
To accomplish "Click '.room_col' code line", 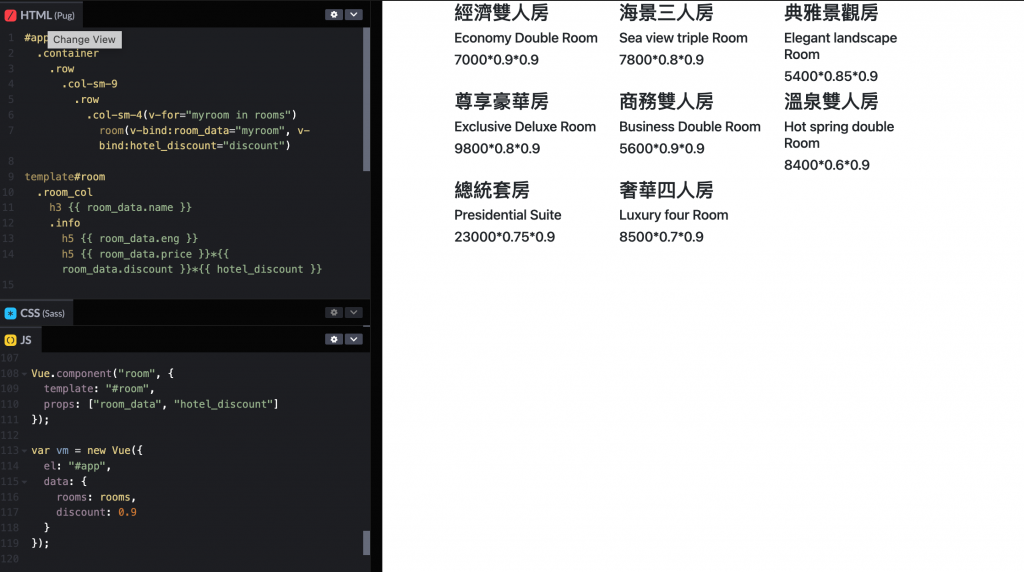I will 65,193.
